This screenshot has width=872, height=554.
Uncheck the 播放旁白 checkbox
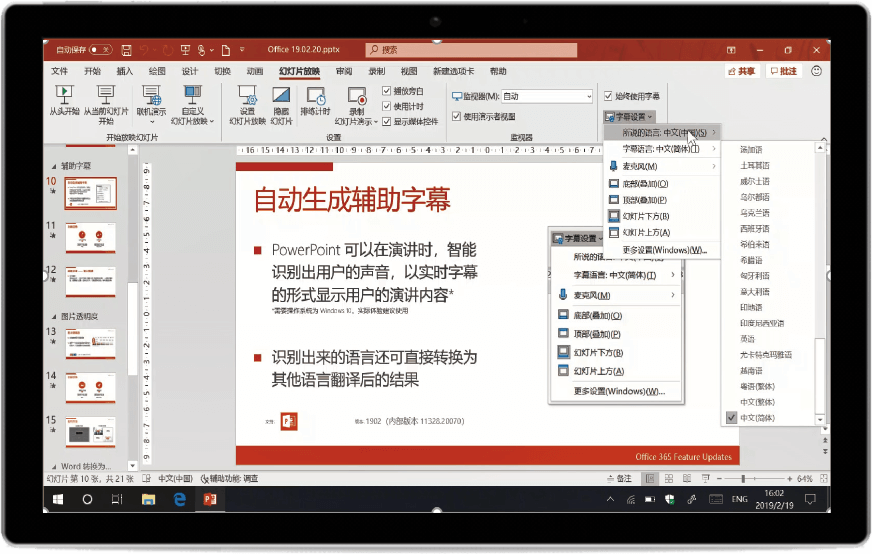pos(387,91)
